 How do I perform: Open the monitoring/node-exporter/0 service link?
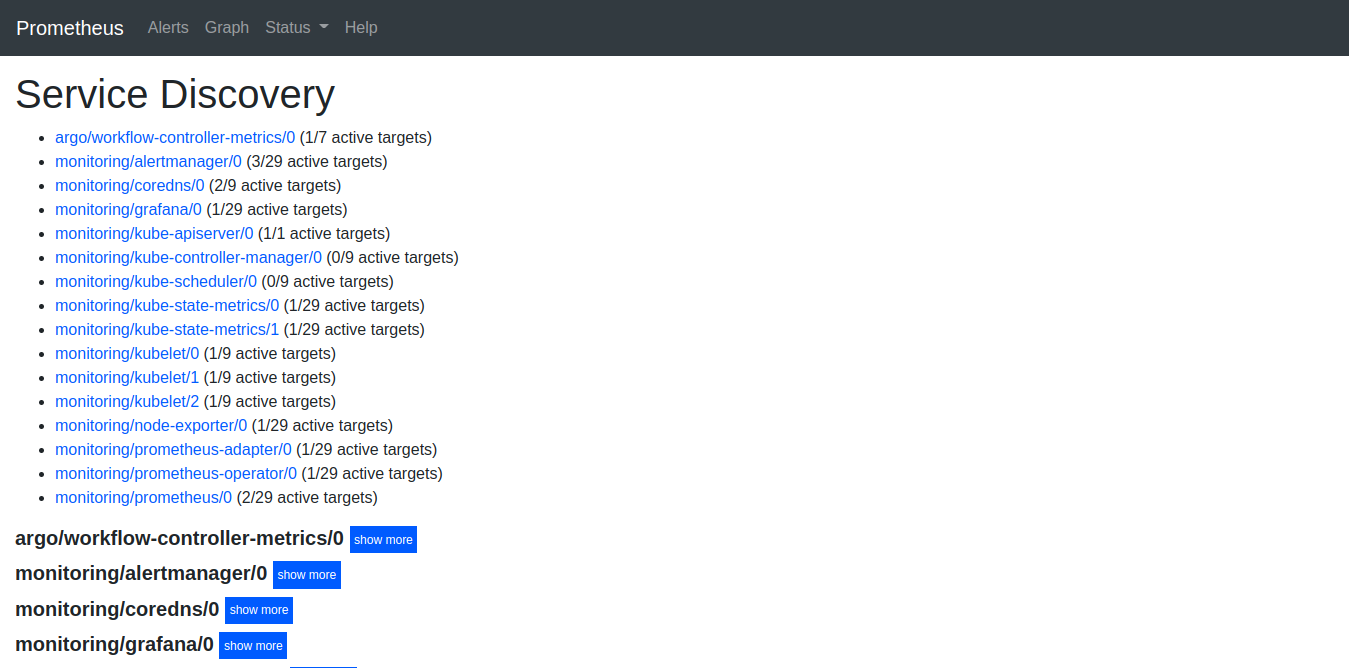coord(151,425)
